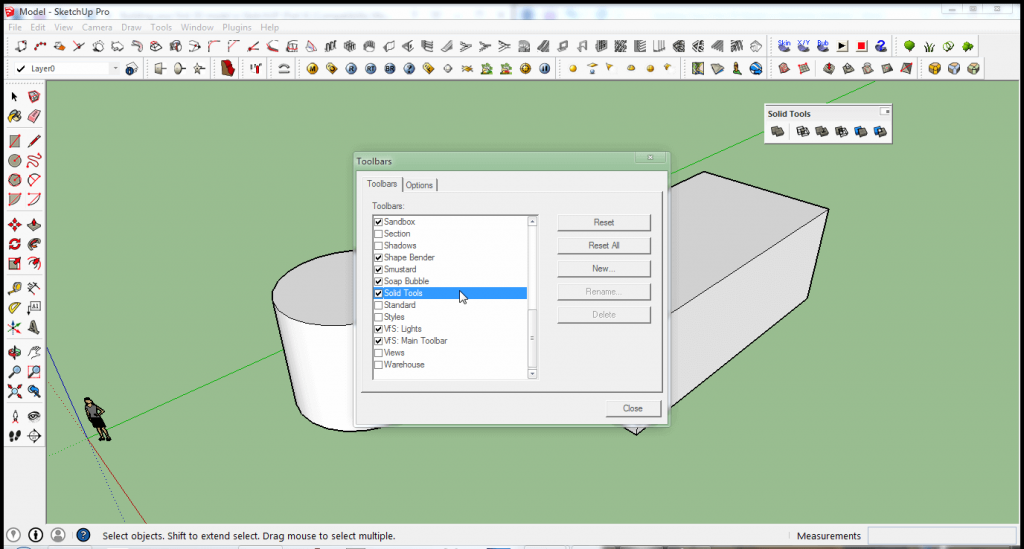Activate the Rectangle drawing tool
This screenshot has width=1024, height=549.
click(14, 141)
